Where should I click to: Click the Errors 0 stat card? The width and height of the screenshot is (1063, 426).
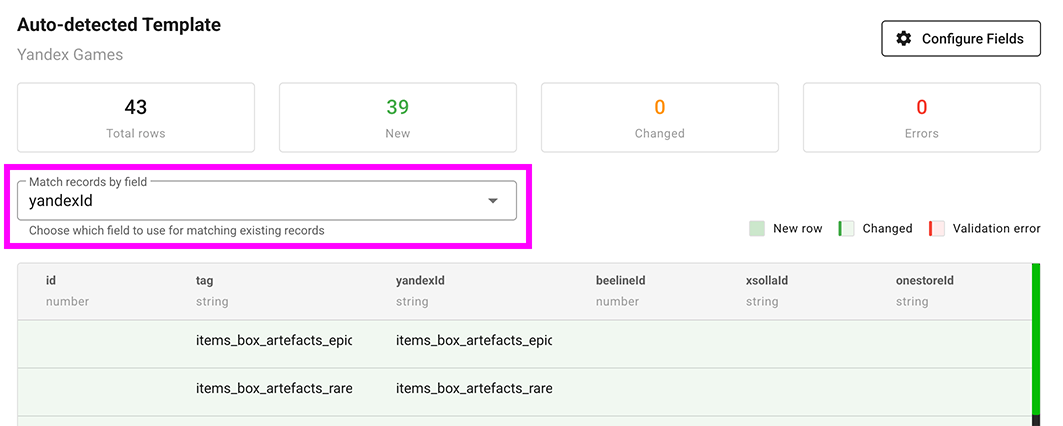click(921, 117)
